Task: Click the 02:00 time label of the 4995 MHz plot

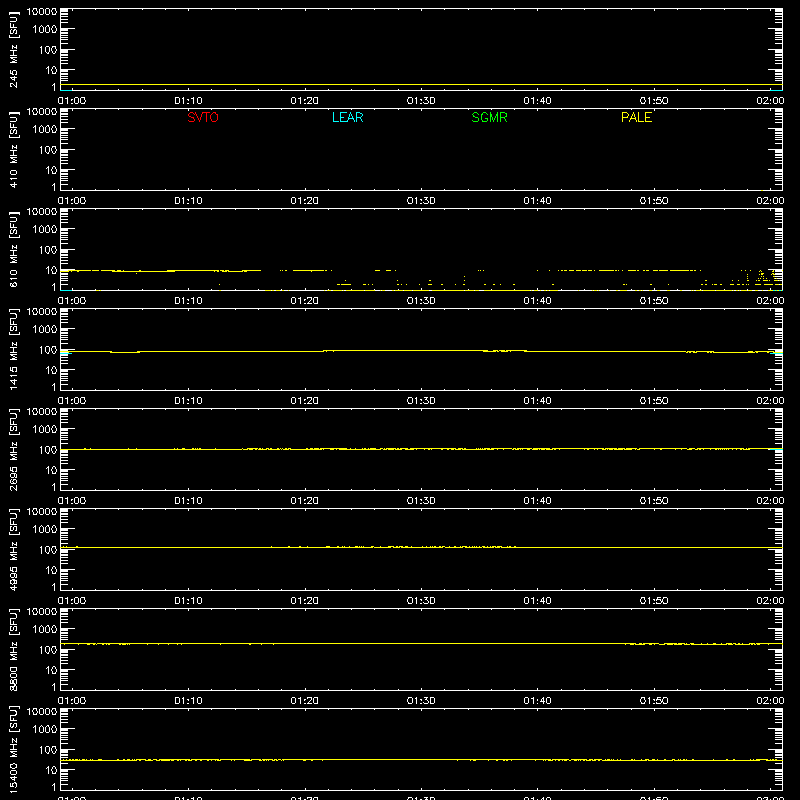Action: click(x=770, y=601)
